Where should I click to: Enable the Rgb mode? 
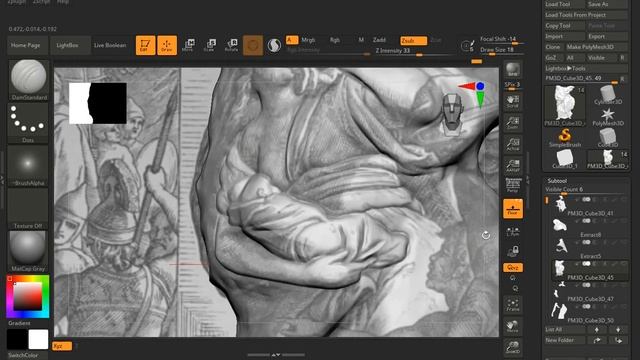coord(334,40)
